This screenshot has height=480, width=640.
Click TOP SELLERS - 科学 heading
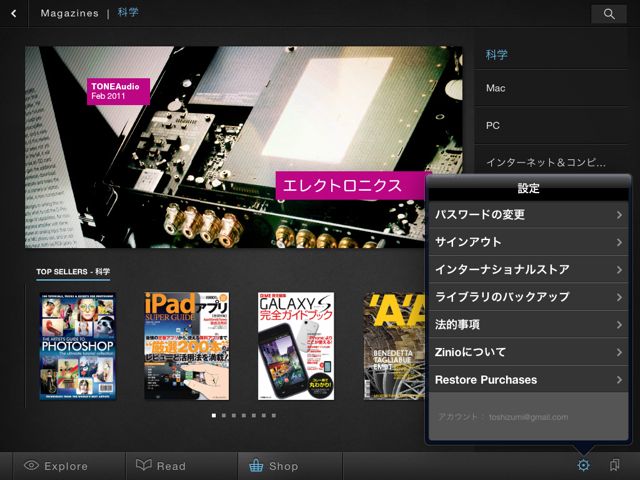tap(73, 272)
